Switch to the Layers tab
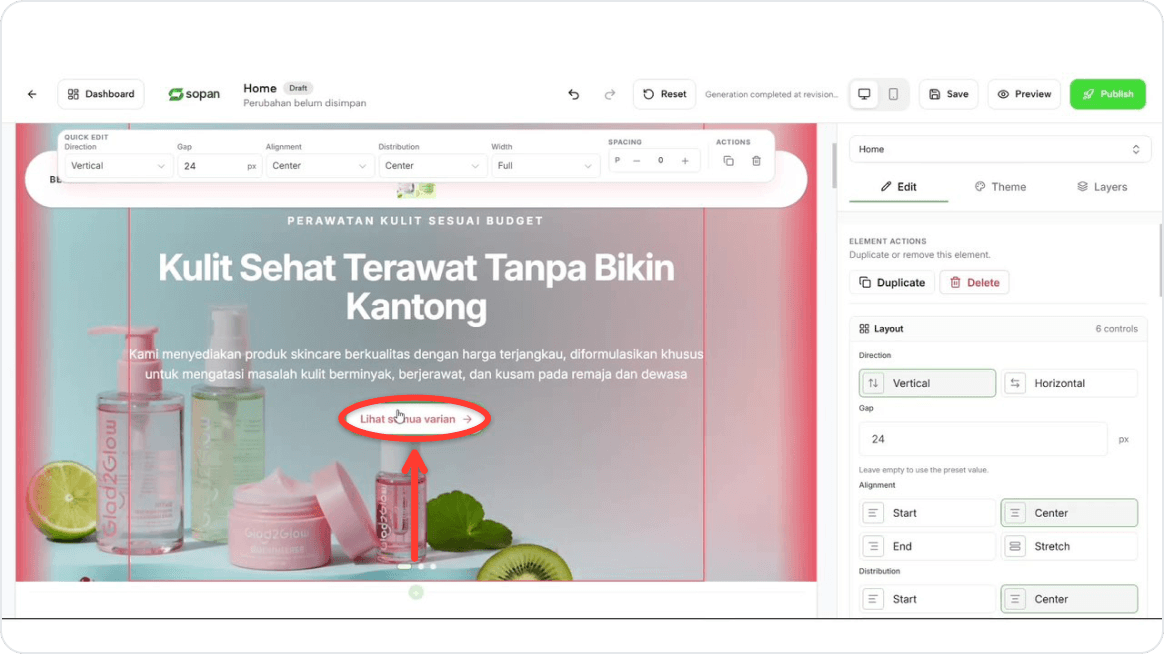The height and width of the screenshot is (654, 1164). click(1102, 187)
